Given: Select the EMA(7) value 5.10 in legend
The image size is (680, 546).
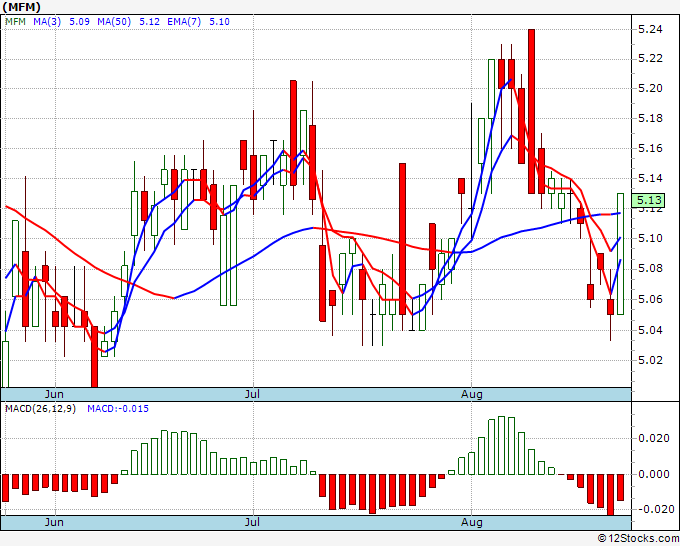Looking at the screenshot, I should (x=219, y=22).
